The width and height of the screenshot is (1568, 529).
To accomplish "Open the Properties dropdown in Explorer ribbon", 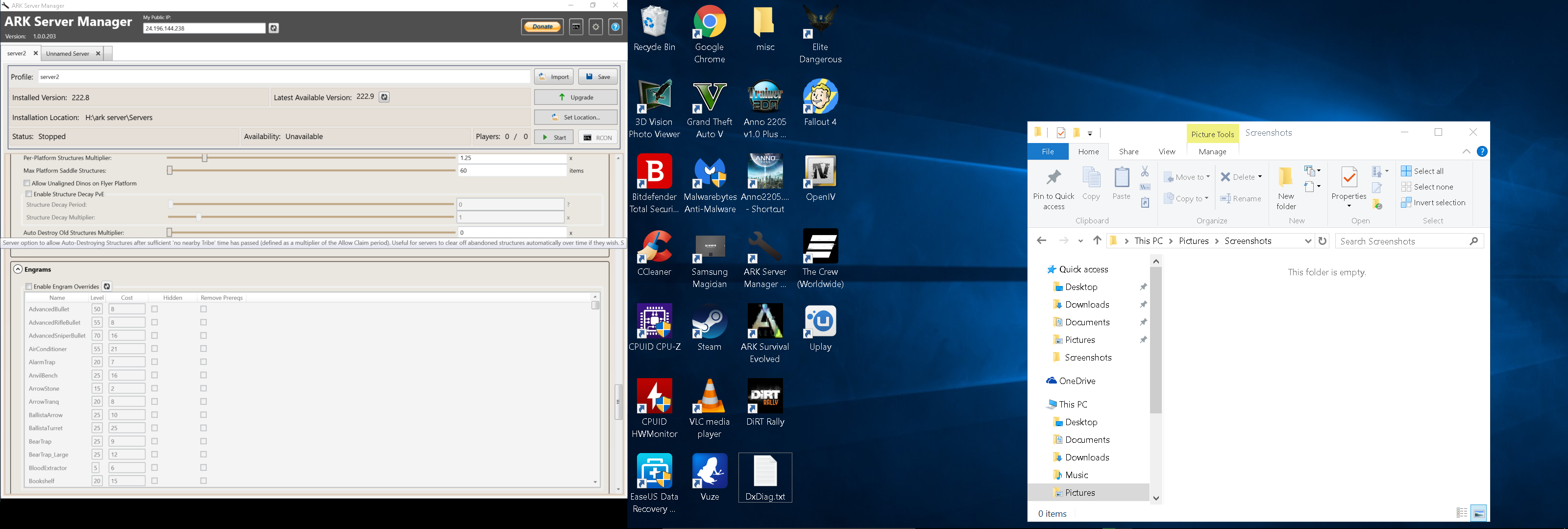I will (x=1349, y=206).
